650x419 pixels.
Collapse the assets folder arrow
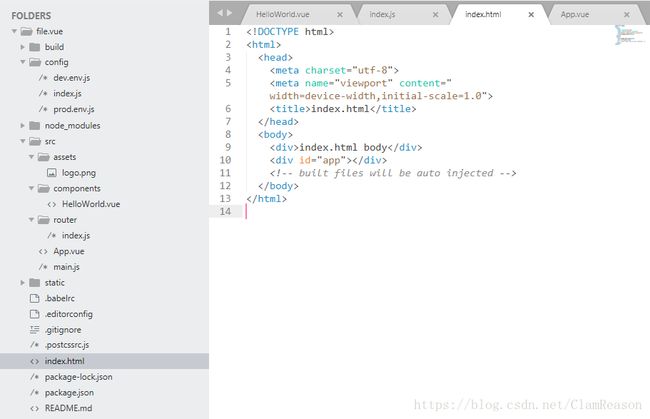tap(31, 157)
